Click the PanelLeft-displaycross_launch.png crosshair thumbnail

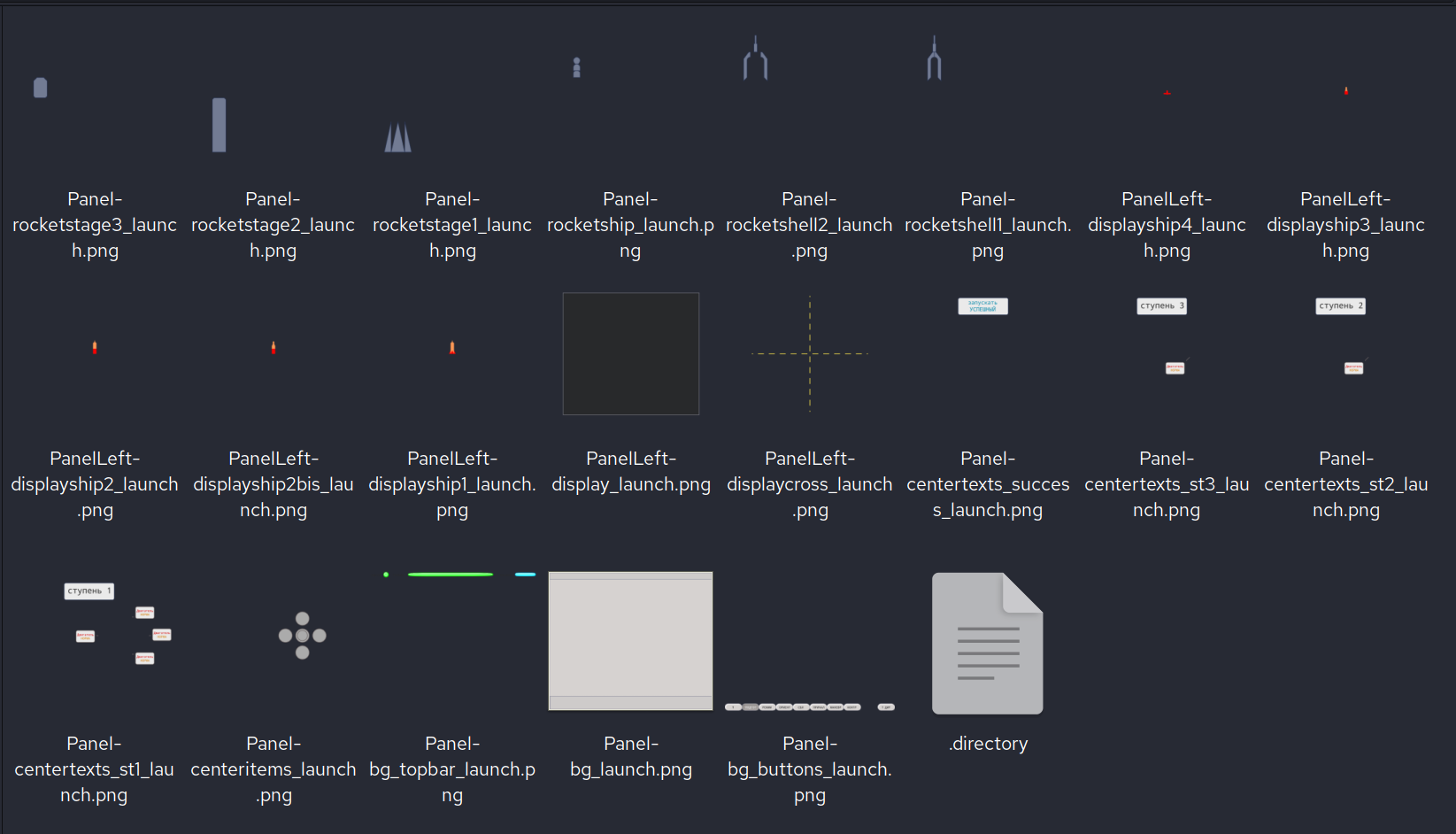(810, 354)
